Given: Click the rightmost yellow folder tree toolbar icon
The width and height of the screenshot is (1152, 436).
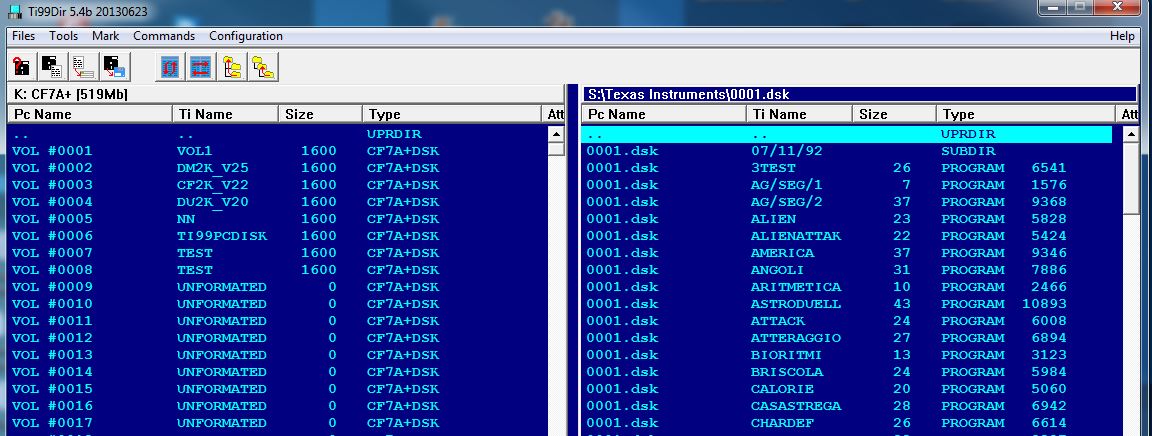Looking at the screenshot, I should point(264,66).
